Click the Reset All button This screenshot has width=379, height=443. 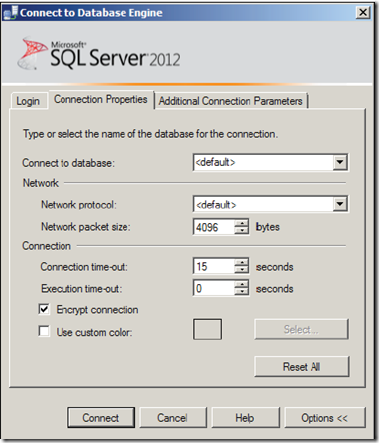pos(302,367)
